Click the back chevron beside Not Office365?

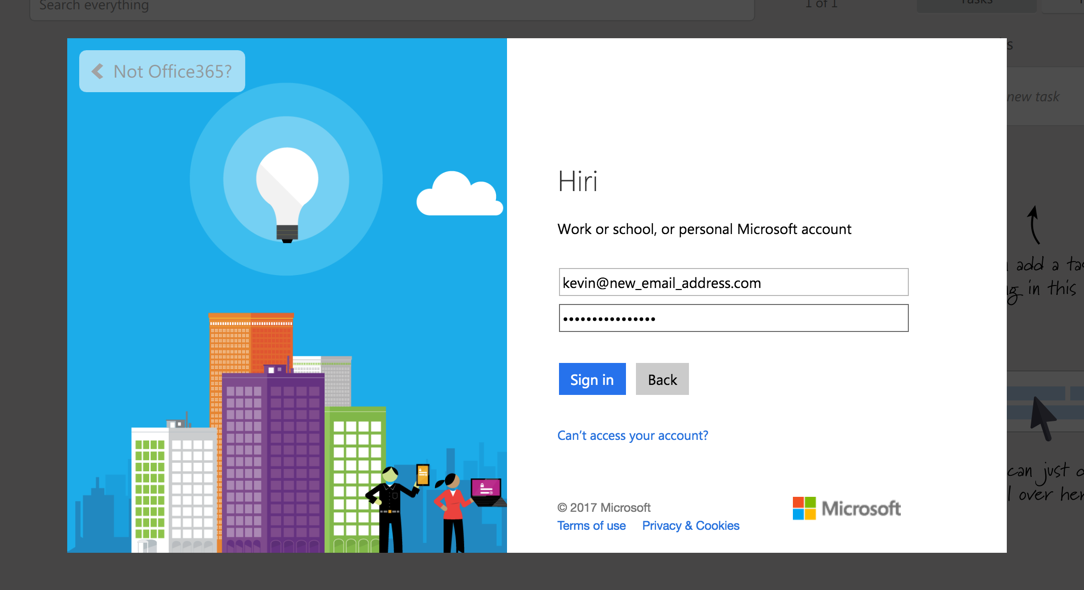pos(97,71)
